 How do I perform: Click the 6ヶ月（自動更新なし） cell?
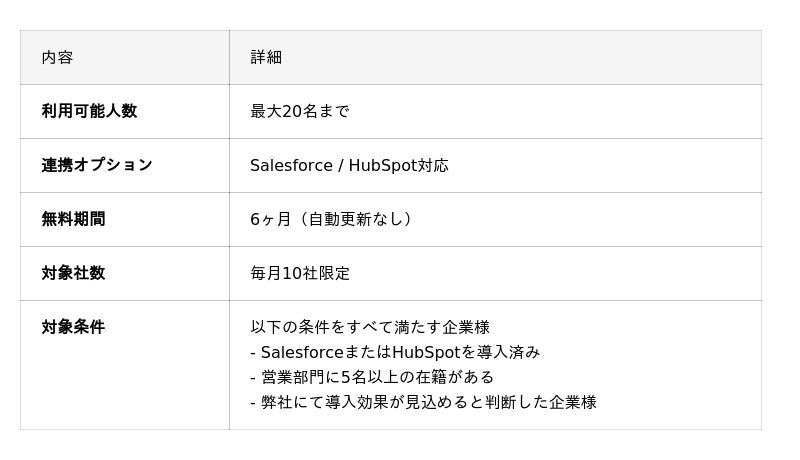click(331, 220)
